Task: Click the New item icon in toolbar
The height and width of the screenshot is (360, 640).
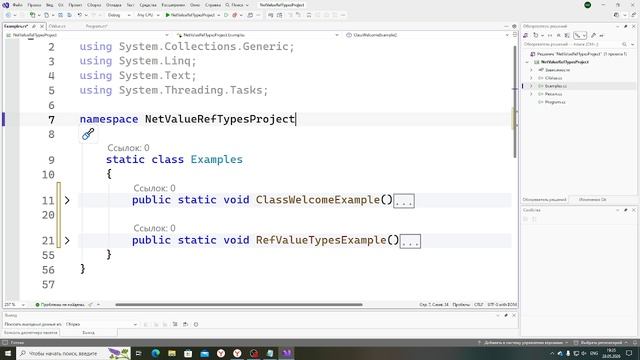Action: [32, 15]
